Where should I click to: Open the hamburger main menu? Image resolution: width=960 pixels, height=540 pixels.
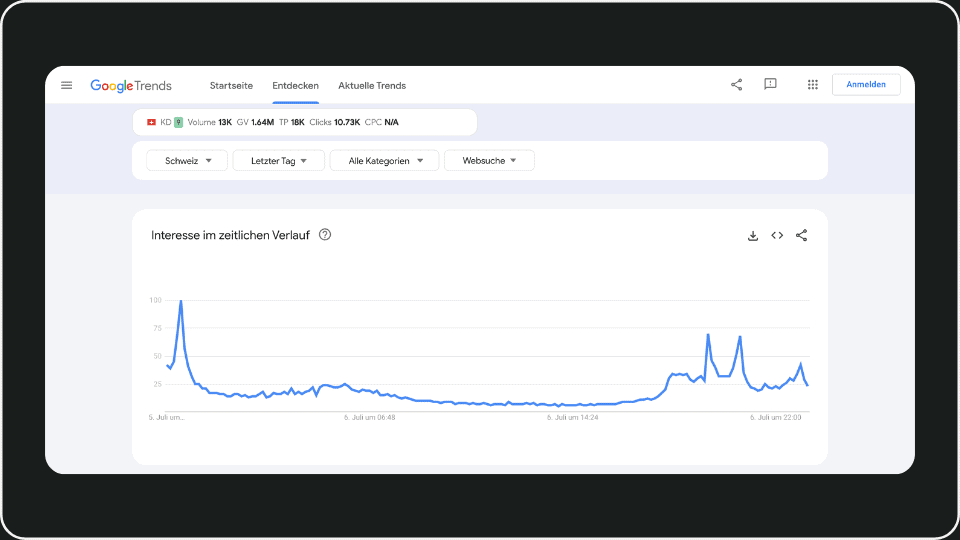66,85
